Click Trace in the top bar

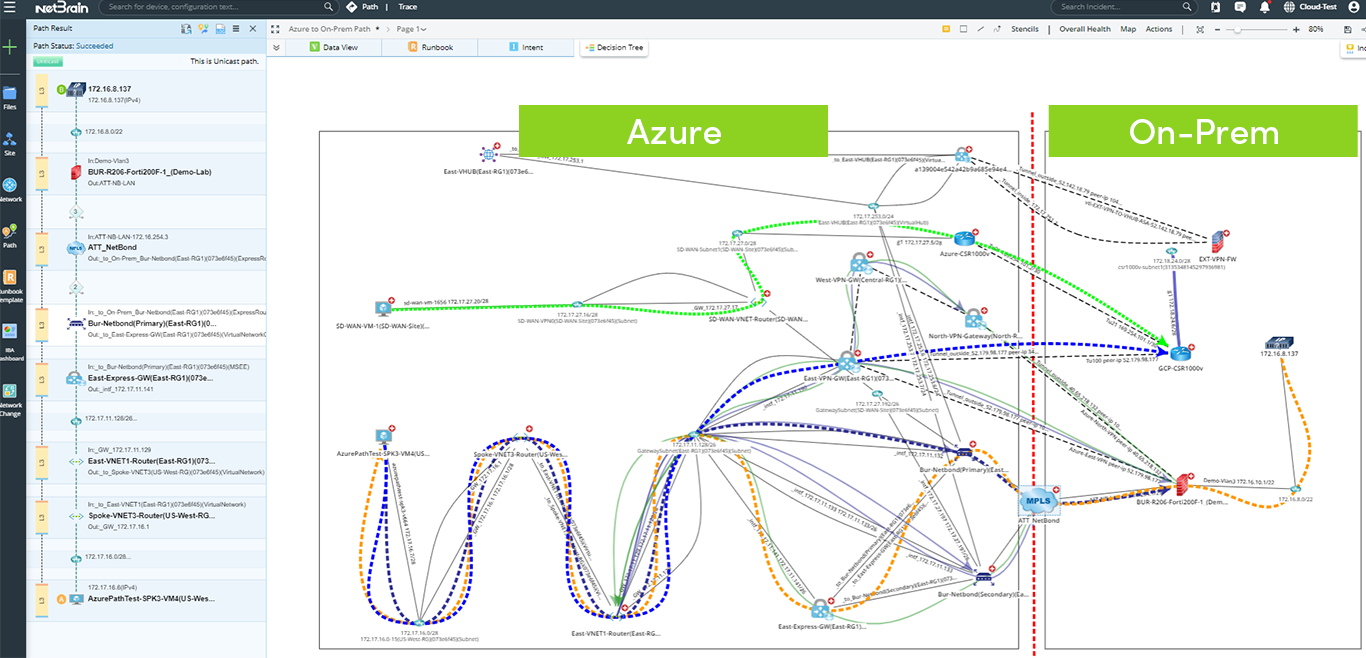[x=408, y=7]
